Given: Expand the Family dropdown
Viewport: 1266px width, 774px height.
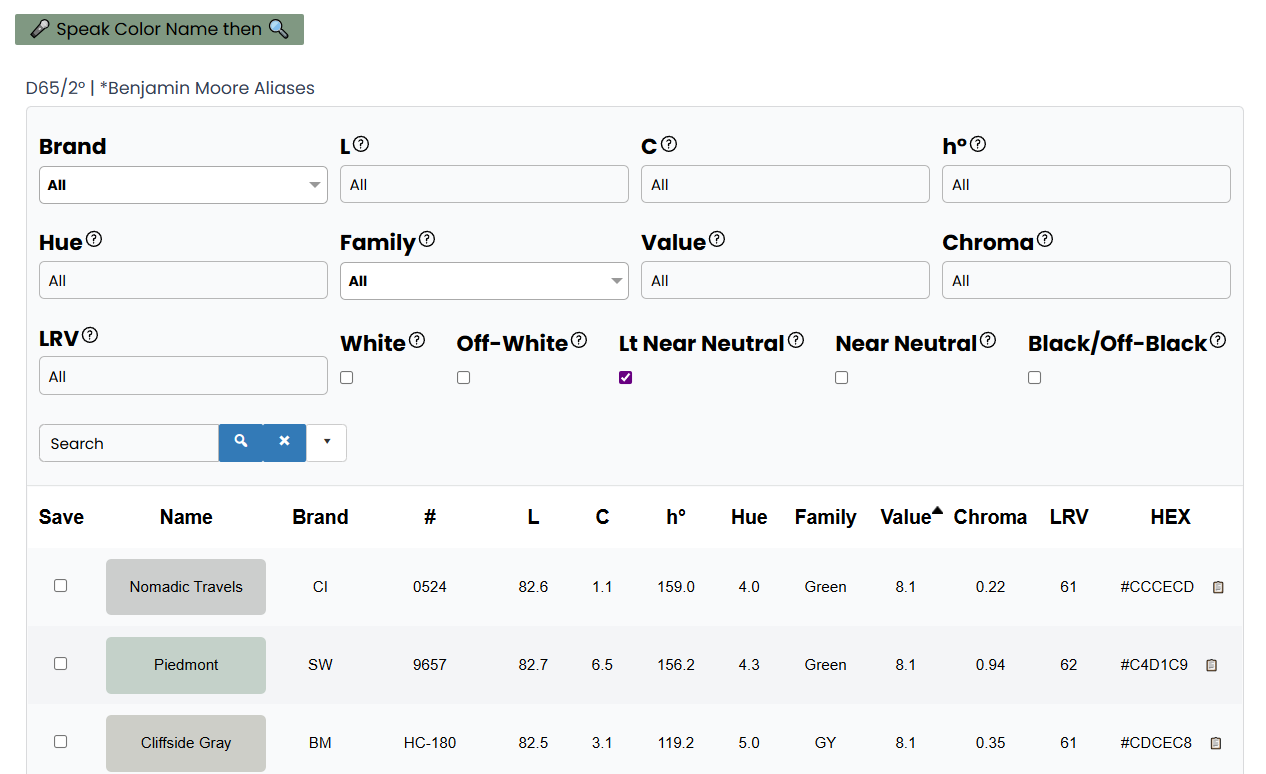Looking at the screenshot, I should 484,281.
